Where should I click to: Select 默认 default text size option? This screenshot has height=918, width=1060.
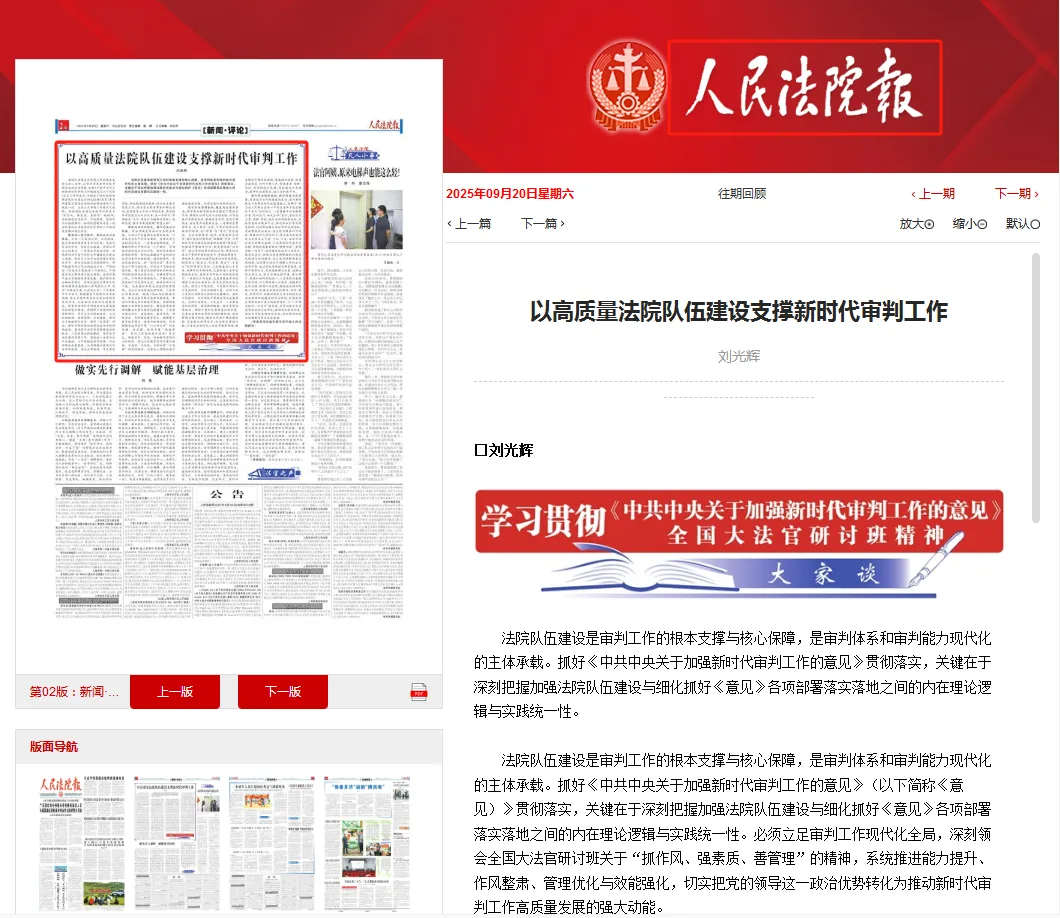pyautogui.click(x=1023, y=224)
